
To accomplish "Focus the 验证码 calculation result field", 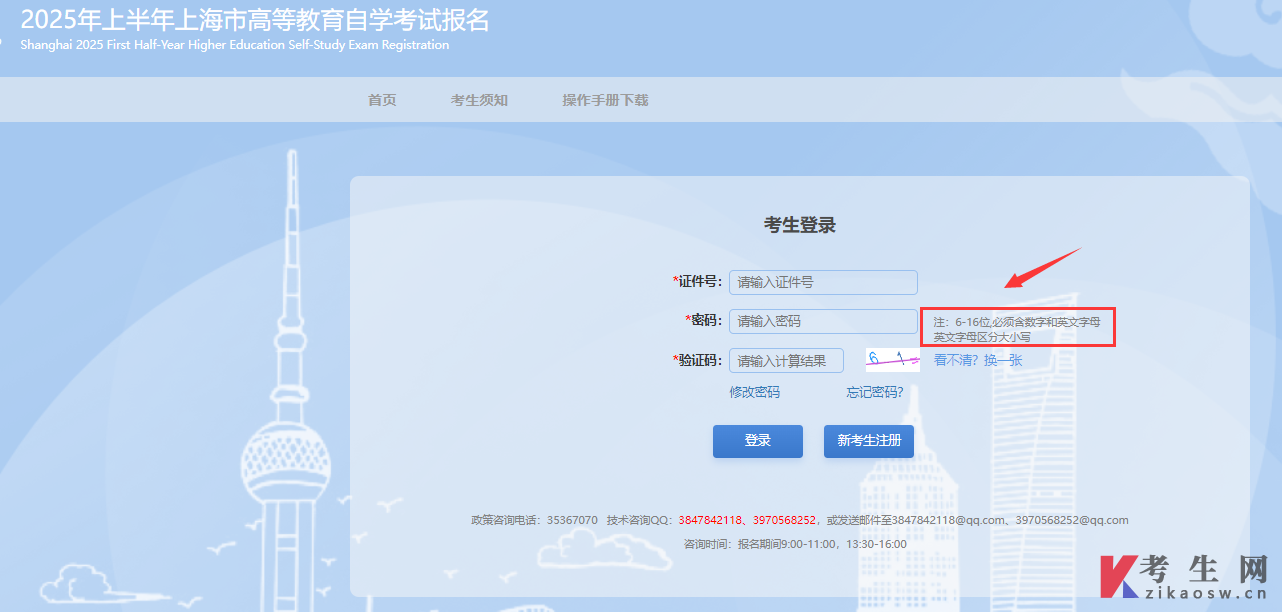I will pos(786,361).
